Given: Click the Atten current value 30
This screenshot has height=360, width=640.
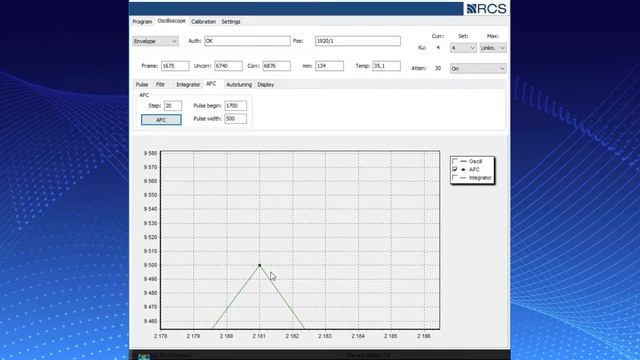Looking at the screenshot, I should click(x=438, y=69).
